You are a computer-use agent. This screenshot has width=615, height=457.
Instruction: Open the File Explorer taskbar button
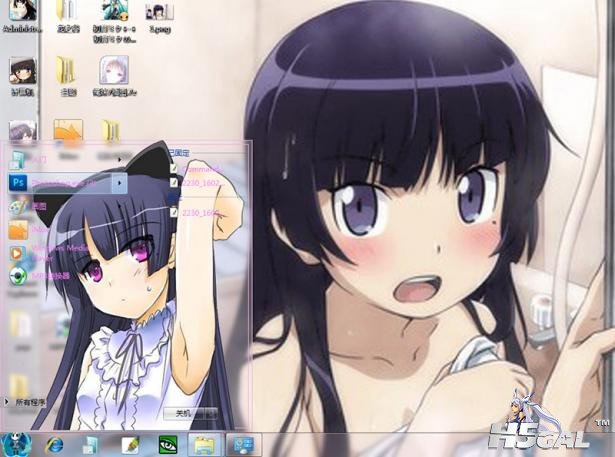(x=205, y=445)
